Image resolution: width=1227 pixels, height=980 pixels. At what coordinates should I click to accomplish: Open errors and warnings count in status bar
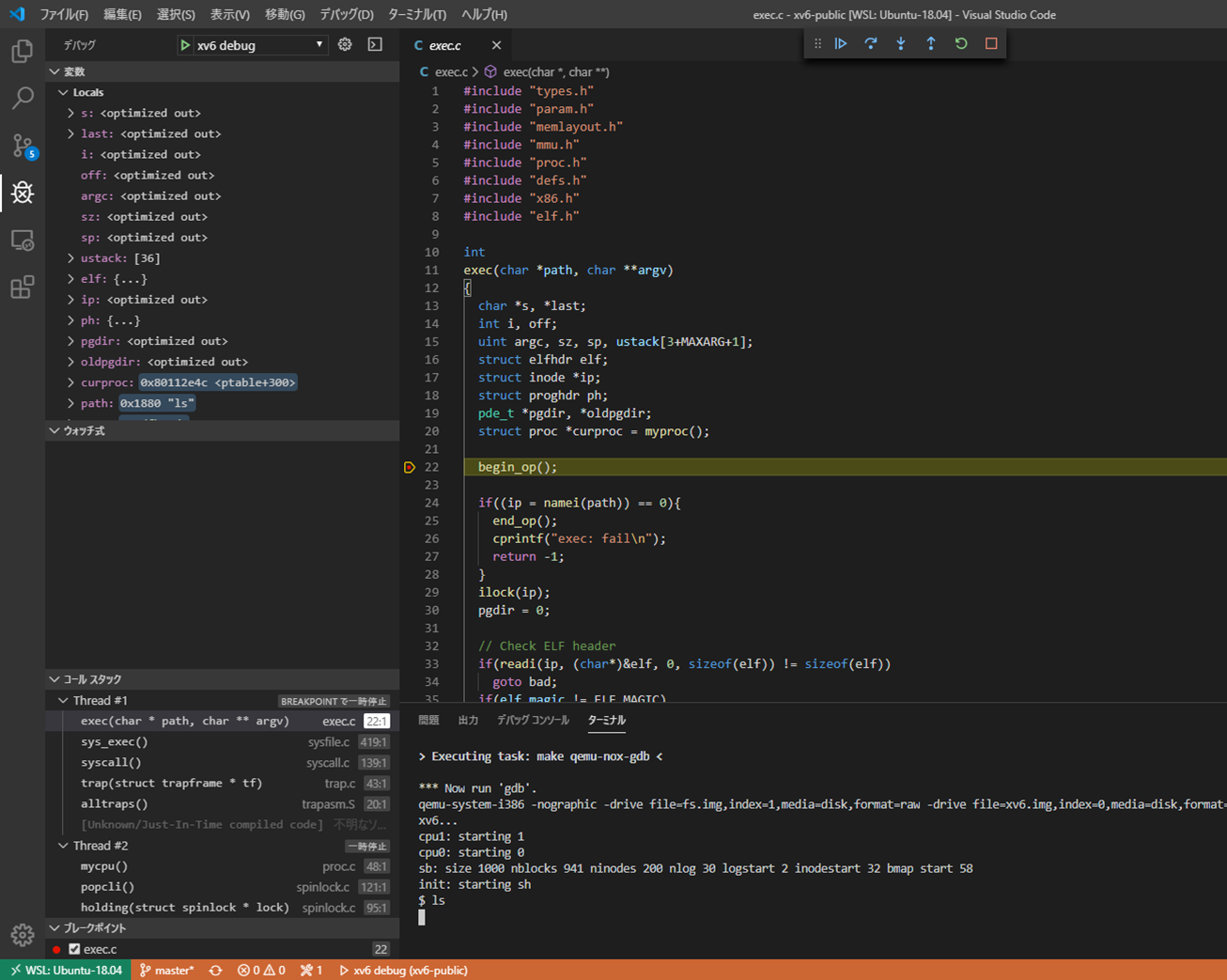point(261,970)
